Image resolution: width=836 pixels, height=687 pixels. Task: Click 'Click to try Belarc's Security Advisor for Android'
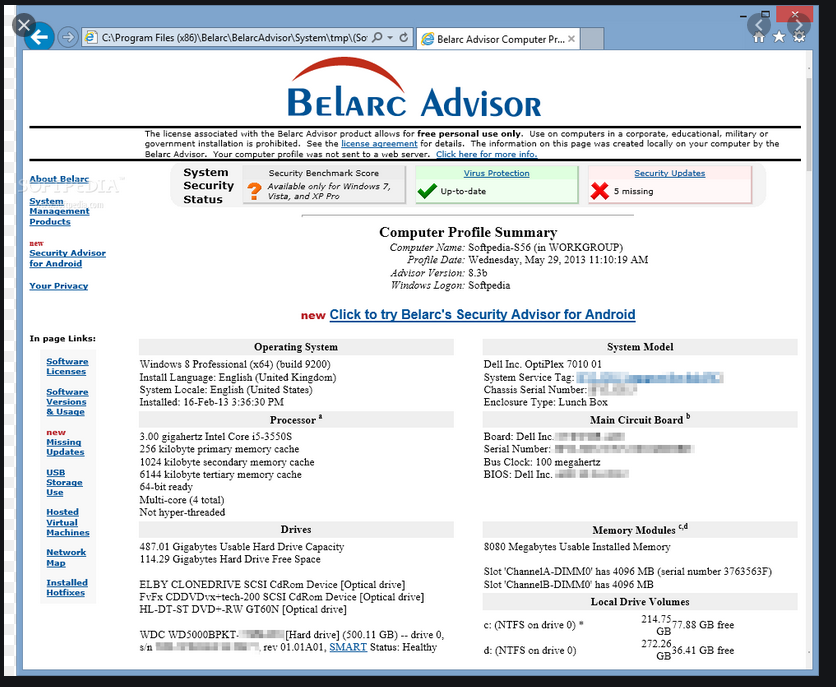point(482,314)
